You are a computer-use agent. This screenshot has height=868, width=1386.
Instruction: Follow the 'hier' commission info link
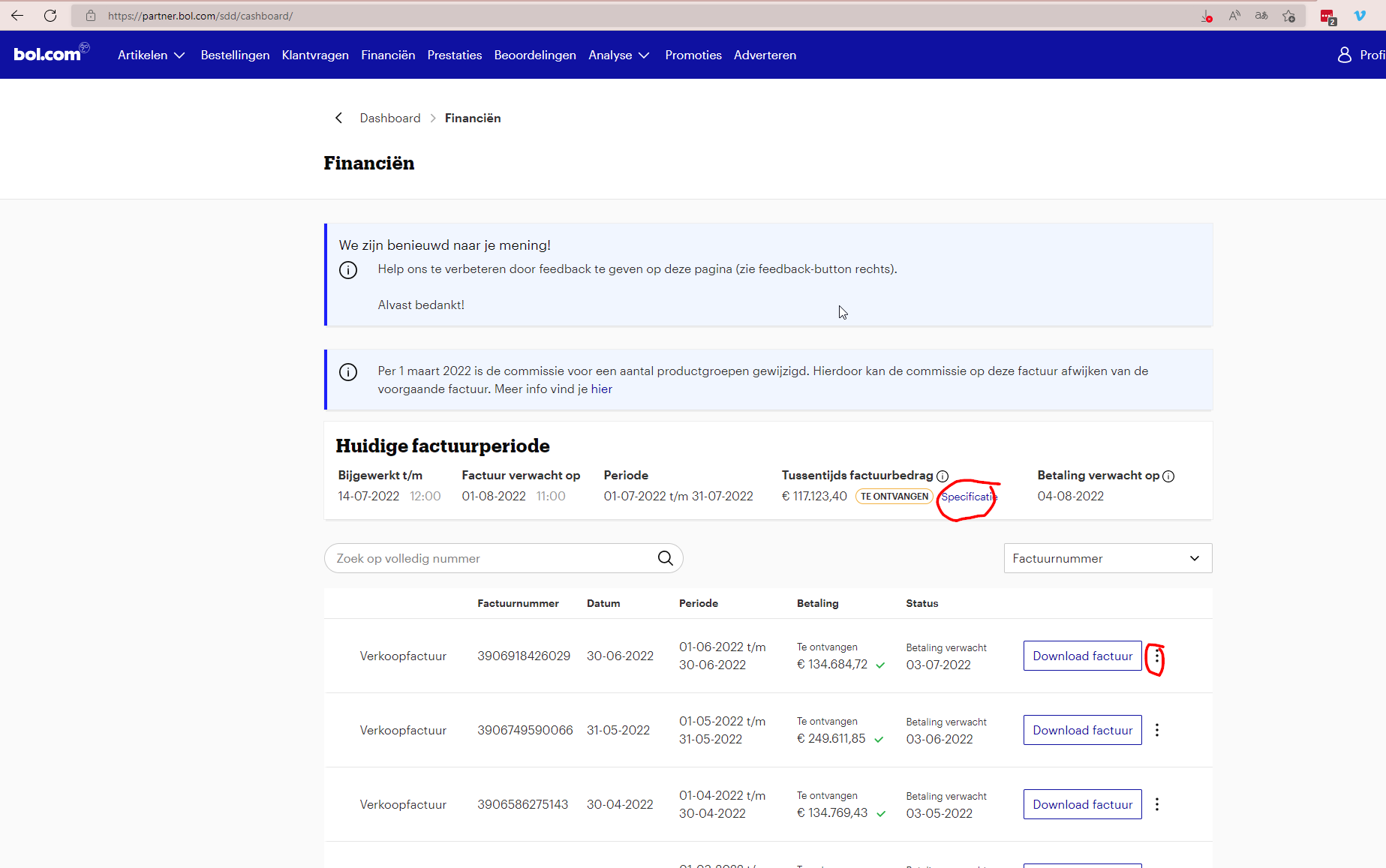point(601,389)
